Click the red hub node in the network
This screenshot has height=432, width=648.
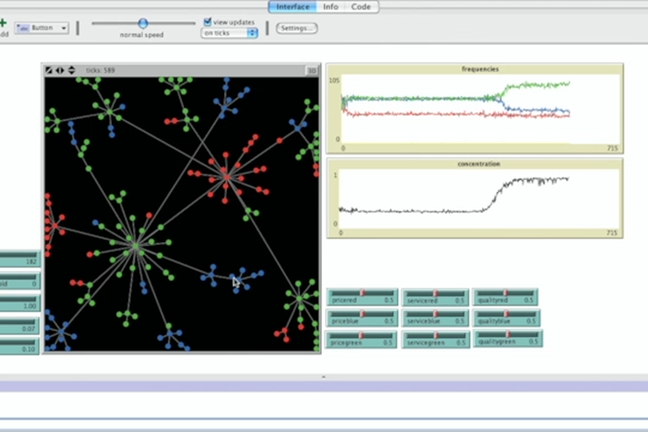[226, 176]
